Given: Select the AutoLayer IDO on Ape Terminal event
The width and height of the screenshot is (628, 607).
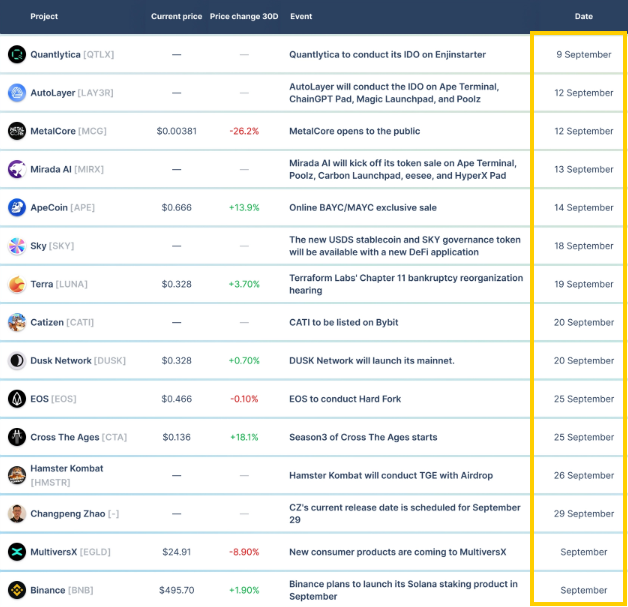Looking at the screenshot, I should [x=394, y=93].
